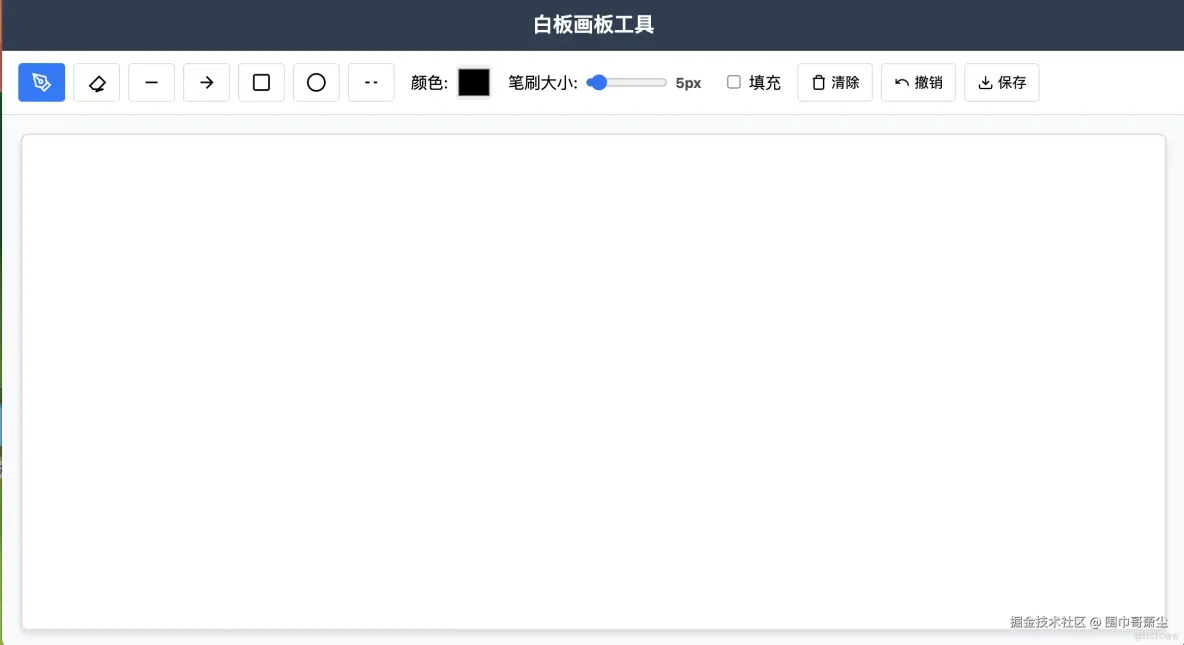Click the 白板画板工具 title bar
Screen dimensions: 1184x645
(592, 24)
